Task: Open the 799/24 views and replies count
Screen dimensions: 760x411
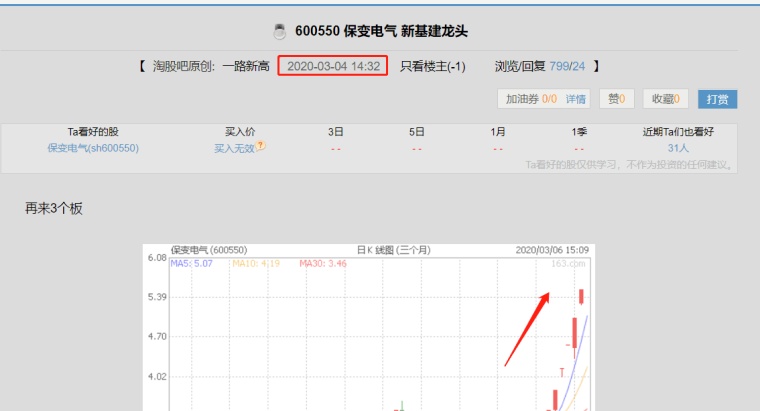Action: point(567,66)
